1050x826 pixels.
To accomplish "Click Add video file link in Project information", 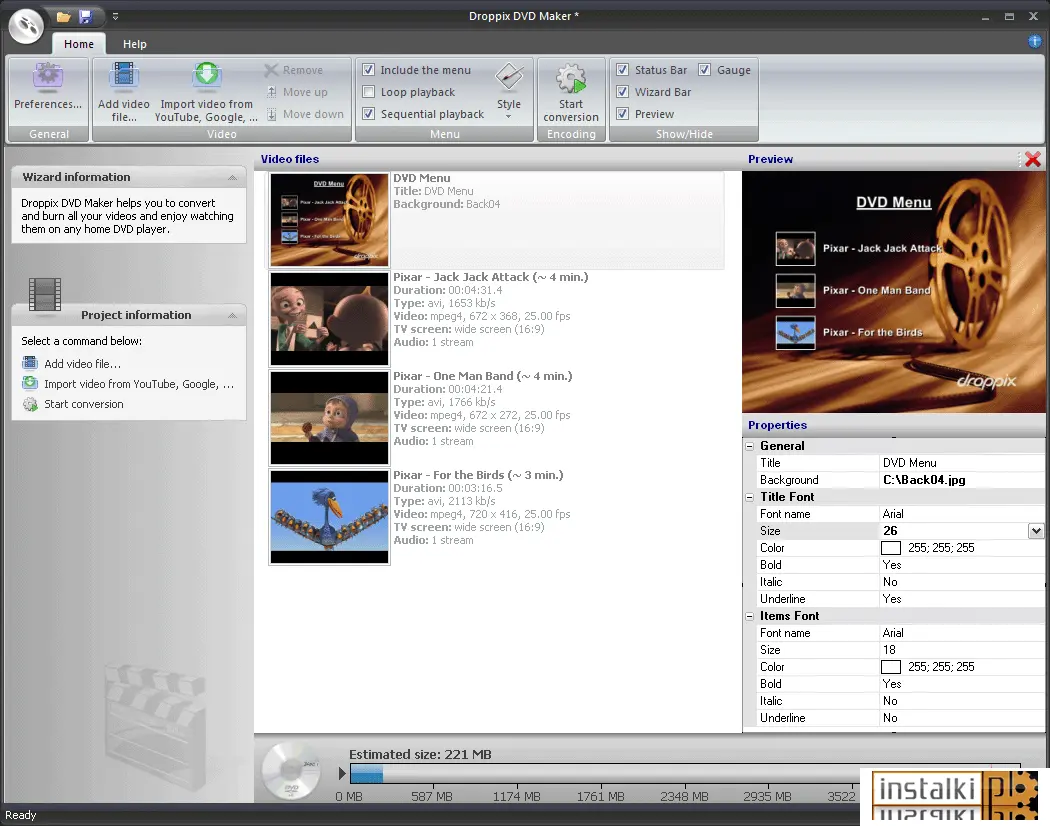I will pos(82,364).
